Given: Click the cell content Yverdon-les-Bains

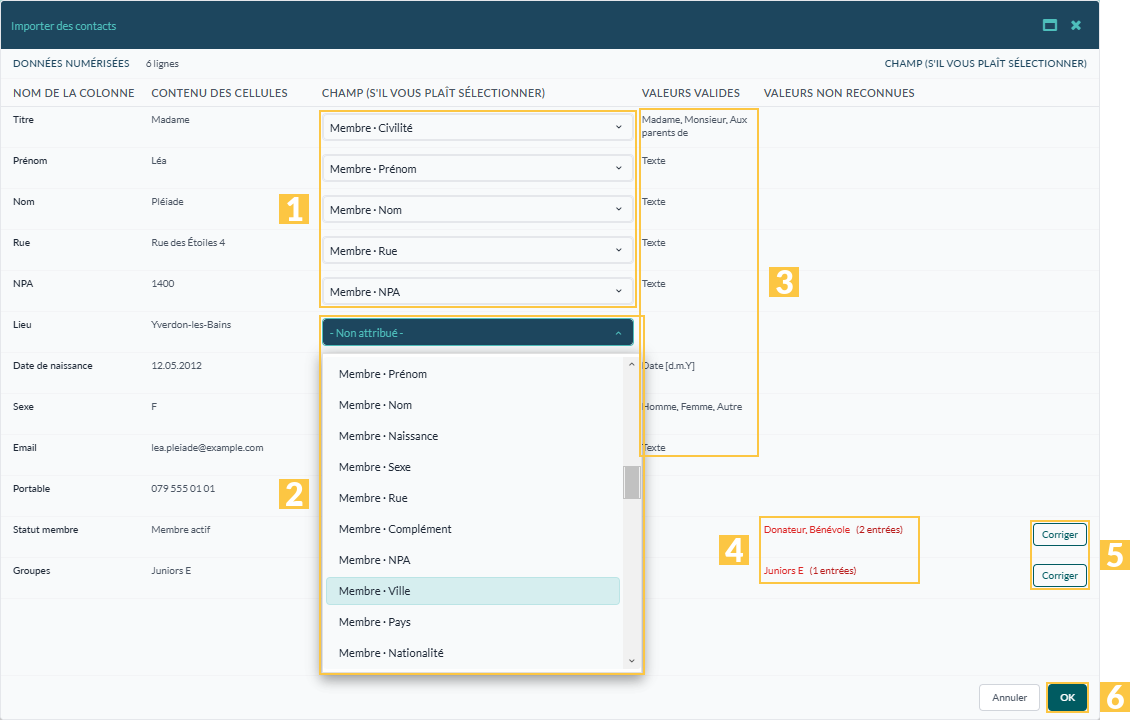Looking at the screenshot, I should [x=191, y=324].
